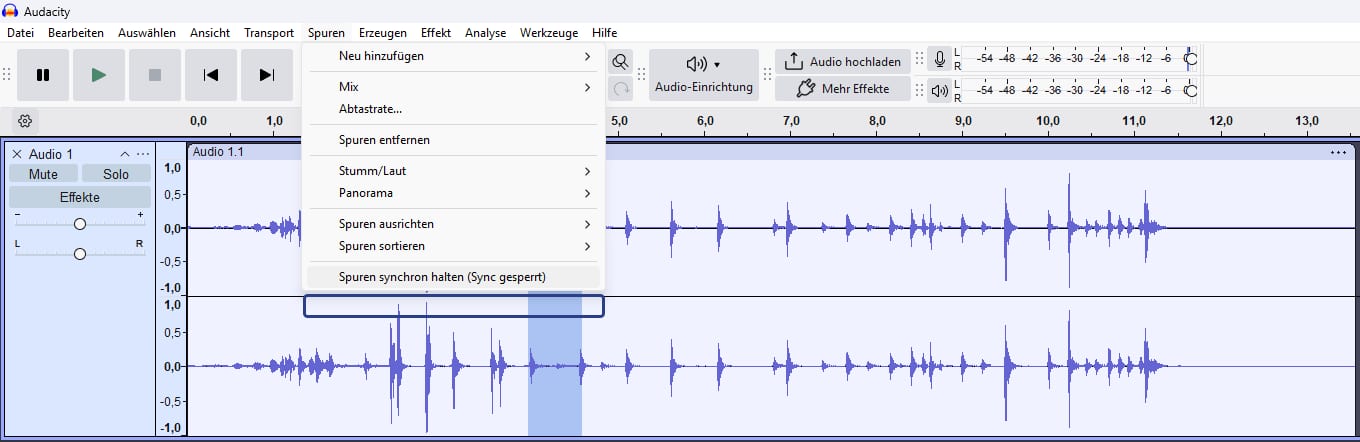Skip to start of project
The image size is (1360, 442).
pos(211,75)
